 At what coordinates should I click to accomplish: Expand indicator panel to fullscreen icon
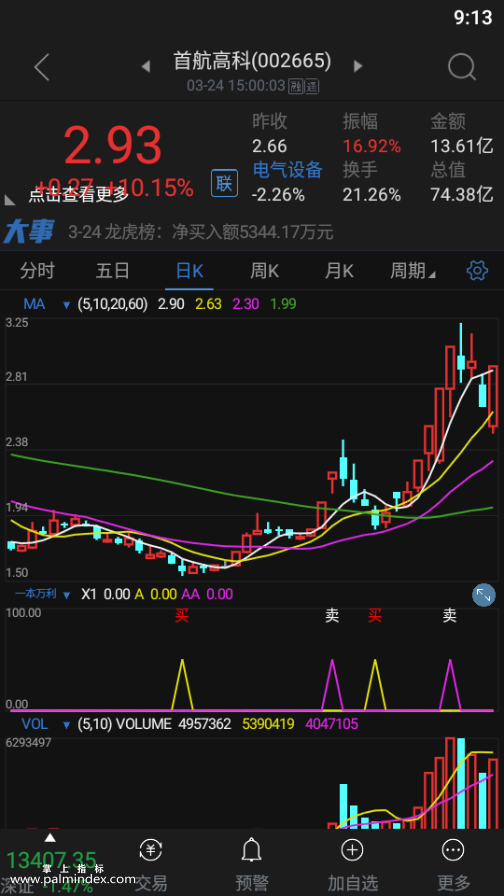click(x=483, y=595)
